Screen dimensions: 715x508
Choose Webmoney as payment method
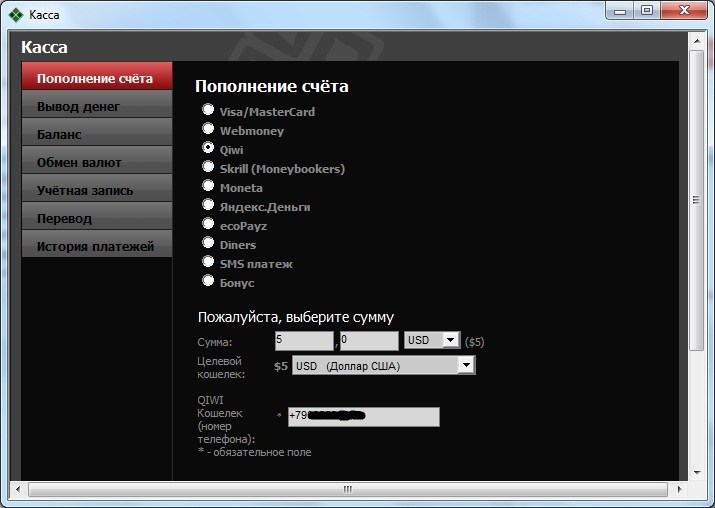coord(208,129)
